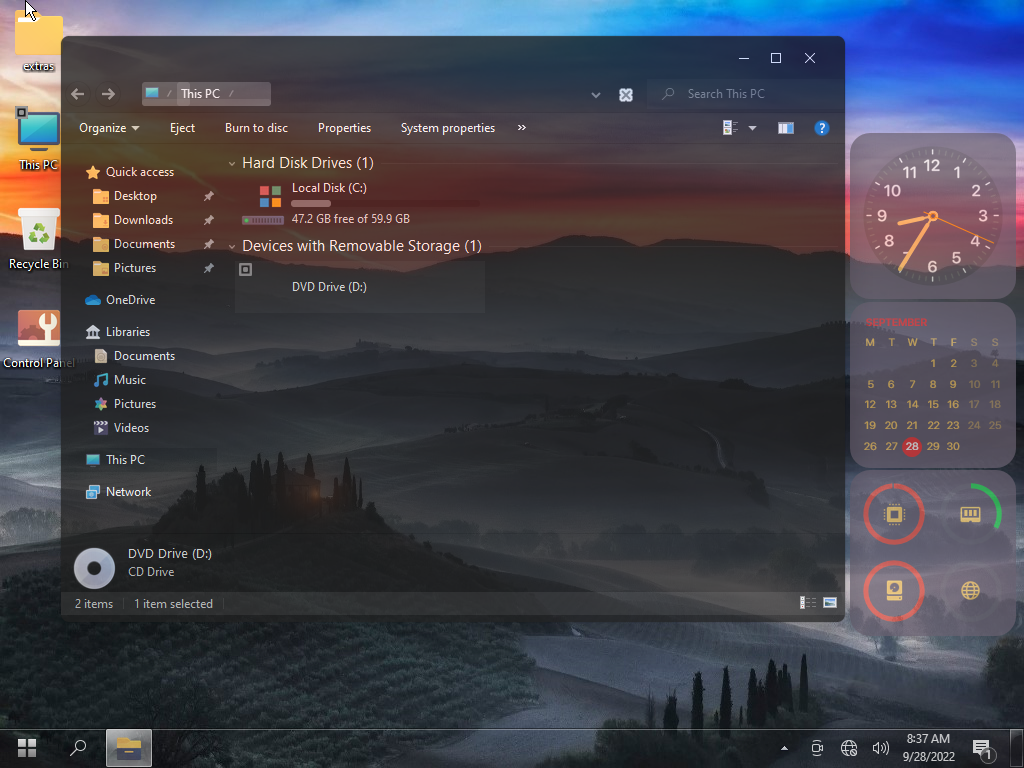Click the 8:37 AM taskbar clock

(x=928, y=739)
